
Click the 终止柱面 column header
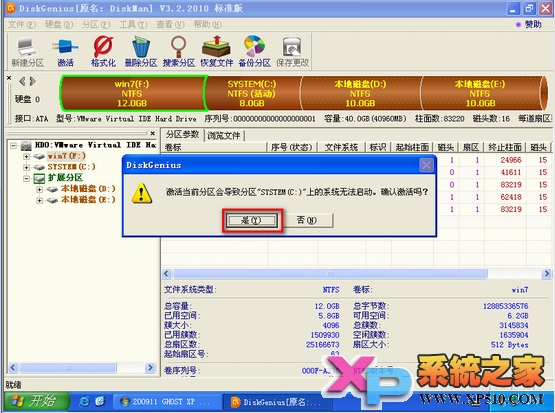point(505,147)
